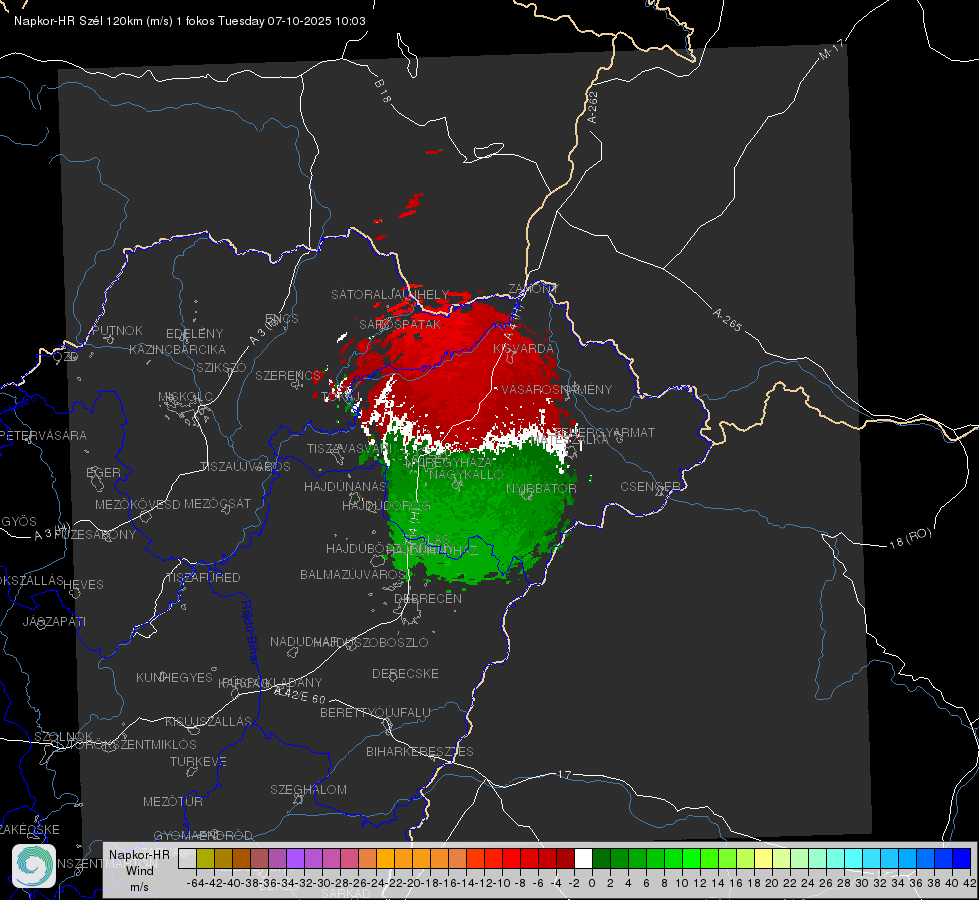Click the light gray swatch left of -64
The width and height of the screenshot is (979, 900).
(187, 858)
